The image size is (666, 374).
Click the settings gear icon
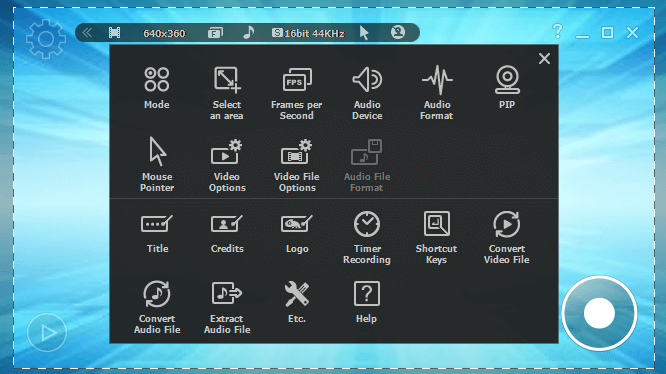pyautogui.click(x=46, y=39)
